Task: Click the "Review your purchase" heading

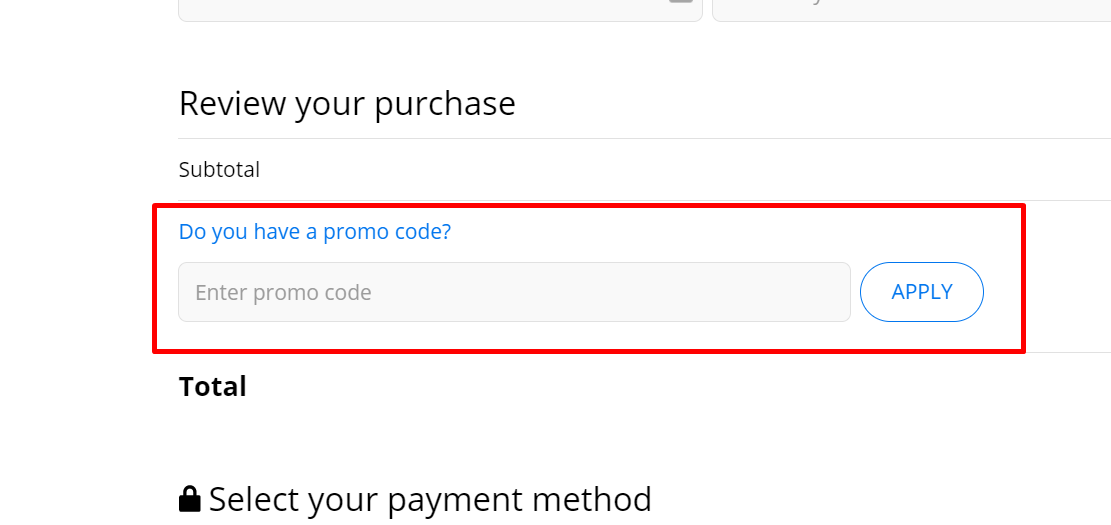Action: pos(347,104)
